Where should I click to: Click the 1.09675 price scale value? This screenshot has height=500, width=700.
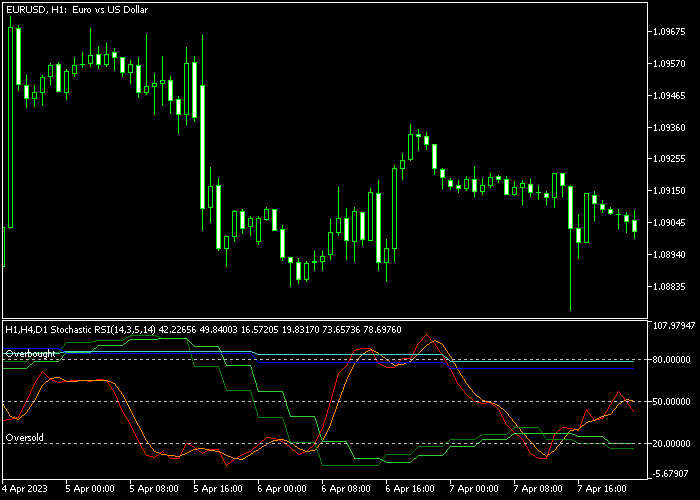[x=669, y=32]
